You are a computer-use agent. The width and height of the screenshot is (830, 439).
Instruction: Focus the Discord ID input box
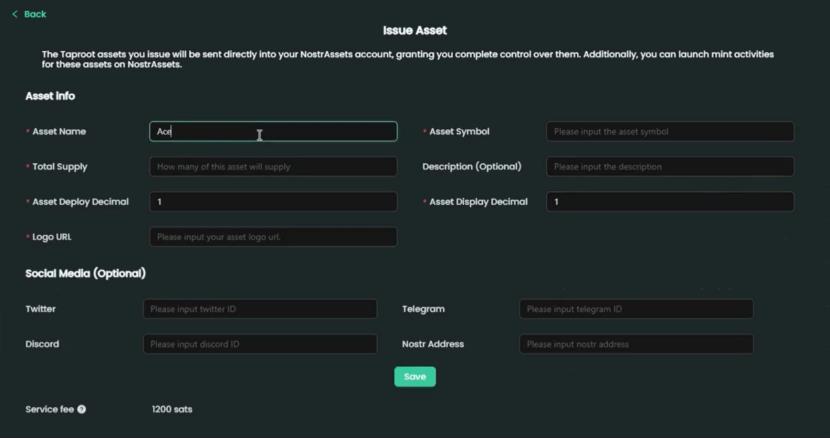point(260,345)
